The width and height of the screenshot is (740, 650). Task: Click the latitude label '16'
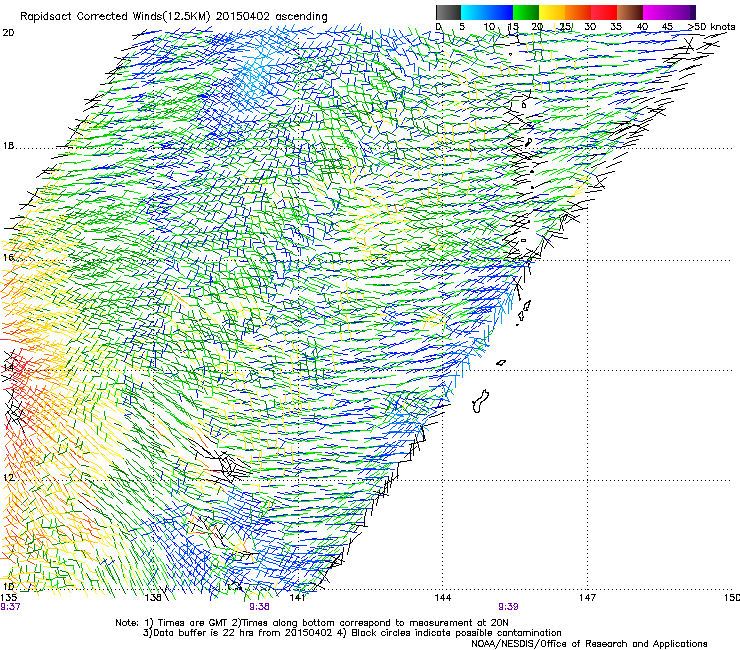8,257
